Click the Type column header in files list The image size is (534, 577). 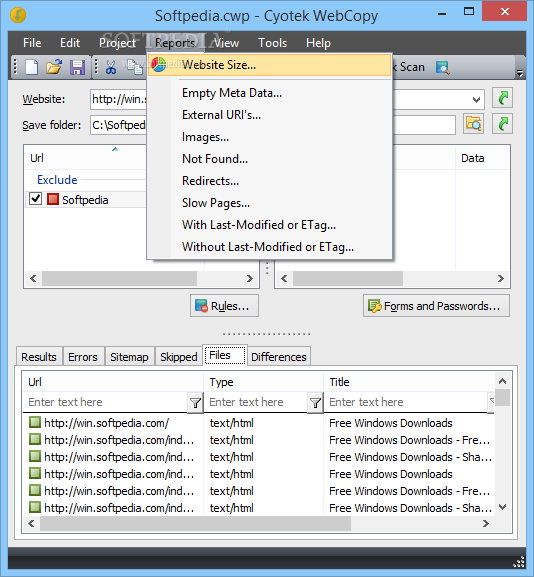(264, 382)
